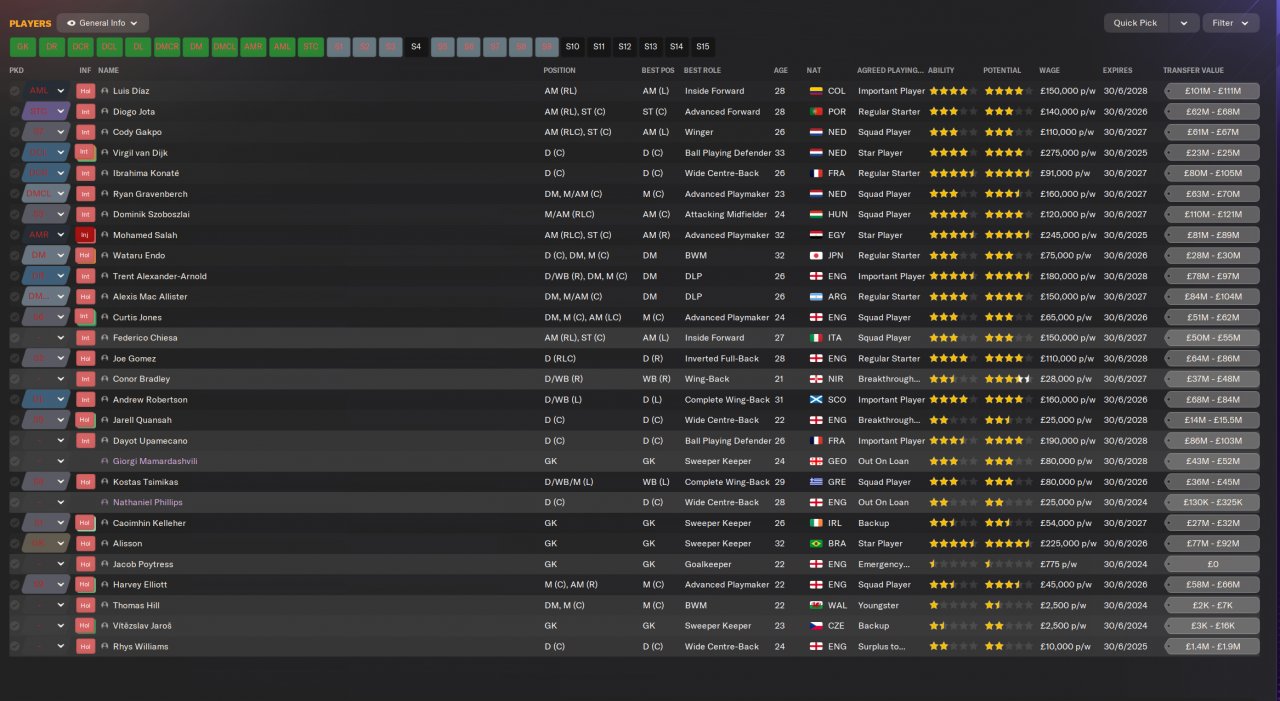Viewport: 1280px width, 701px height.
Task: Click the profile icon beside Harvey Elliott
Action: [105, 585]
